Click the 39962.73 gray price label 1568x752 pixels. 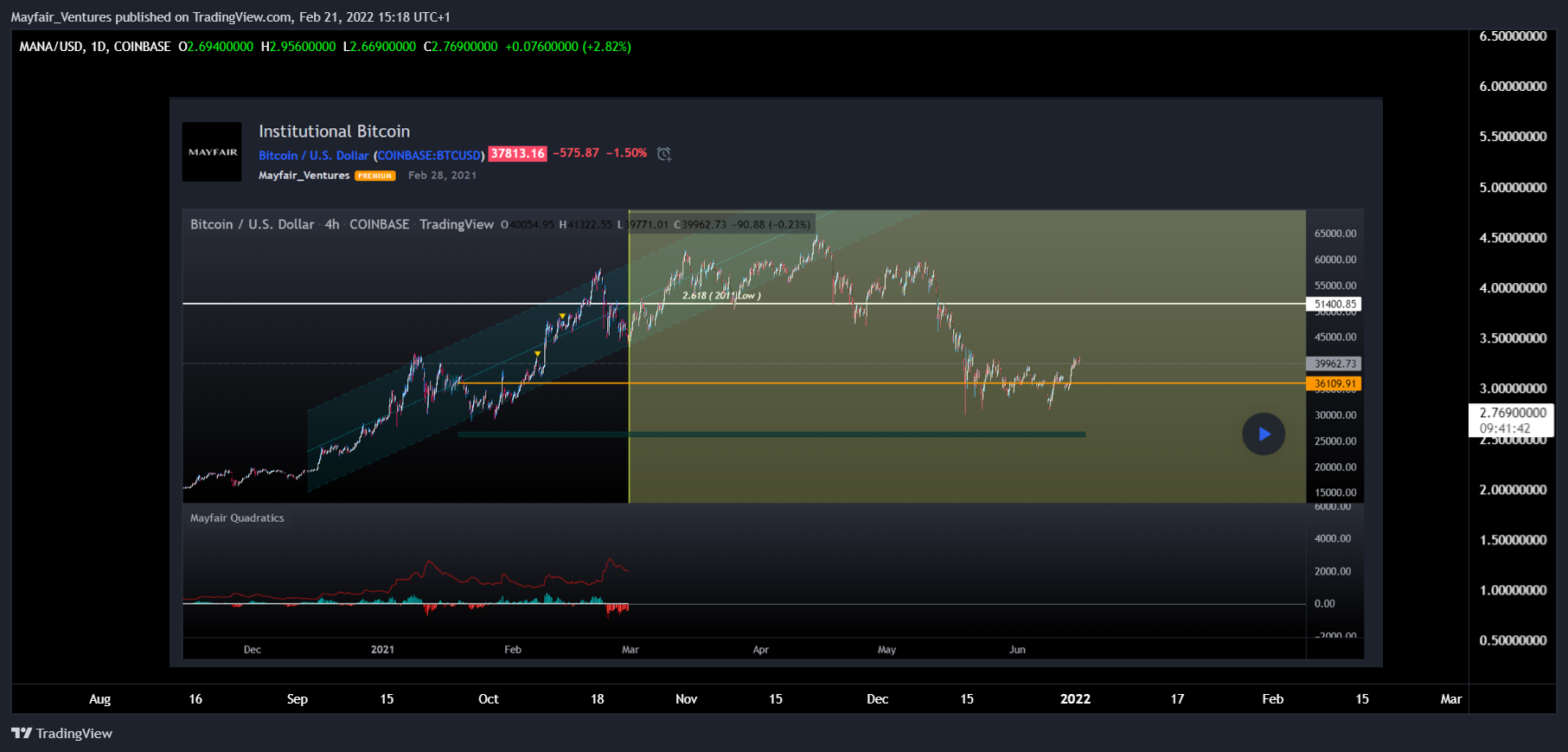tap(1334, 363)
